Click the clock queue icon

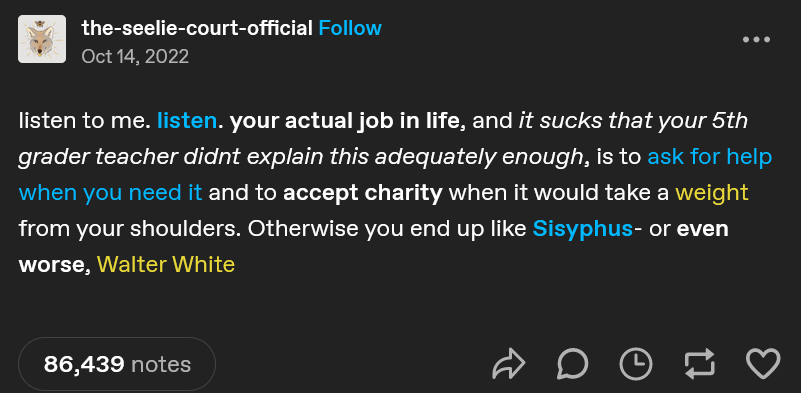point(636,364)
